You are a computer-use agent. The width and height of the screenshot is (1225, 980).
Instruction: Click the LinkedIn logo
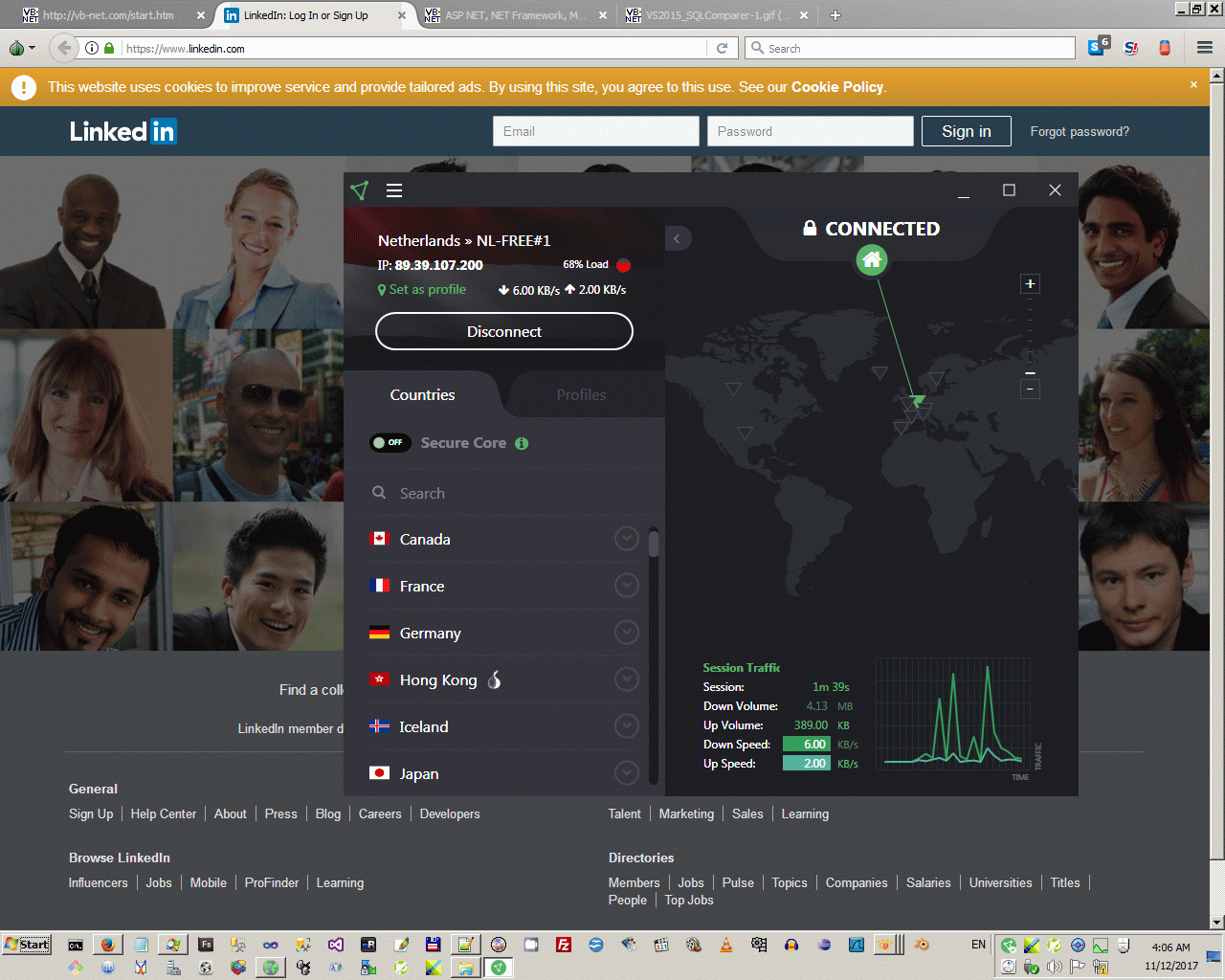(123, 131)
